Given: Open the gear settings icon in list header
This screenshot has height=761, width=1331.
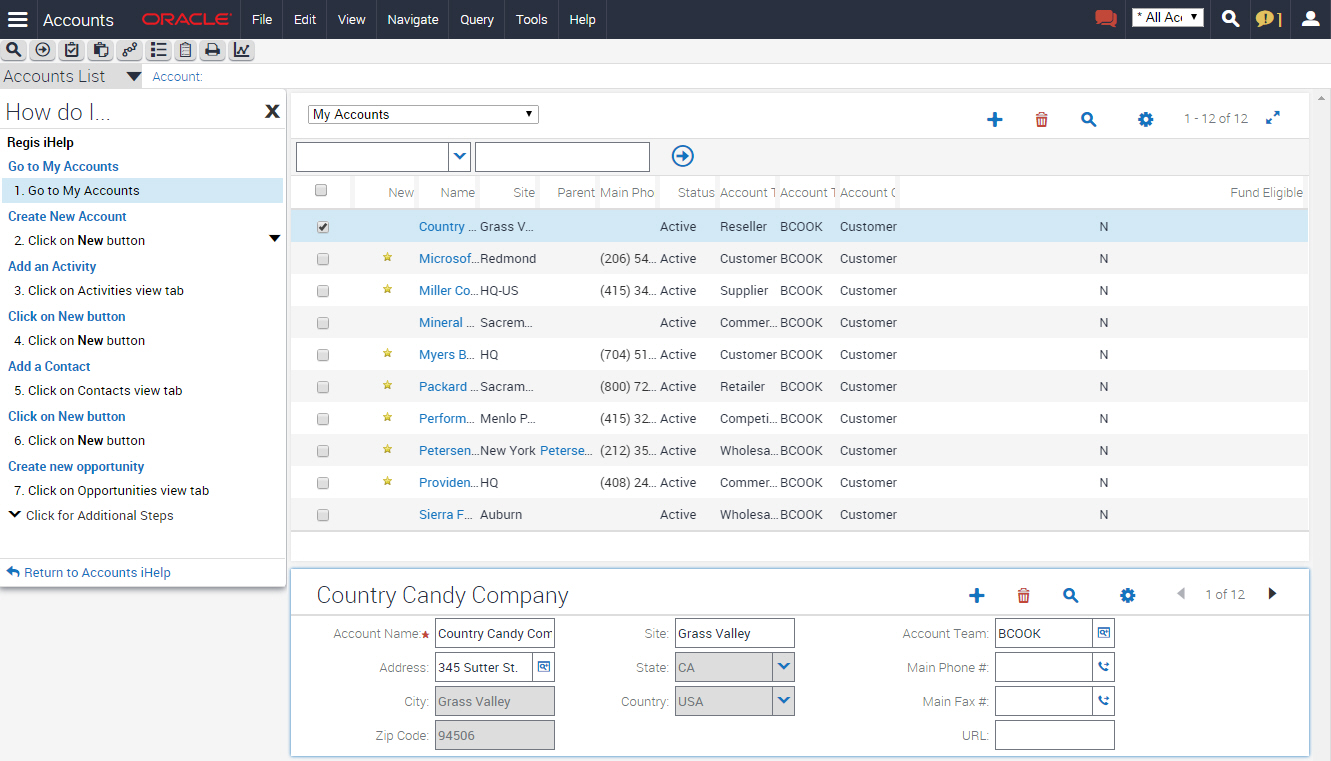Looking at the screenshot, I should (1145, 120).
